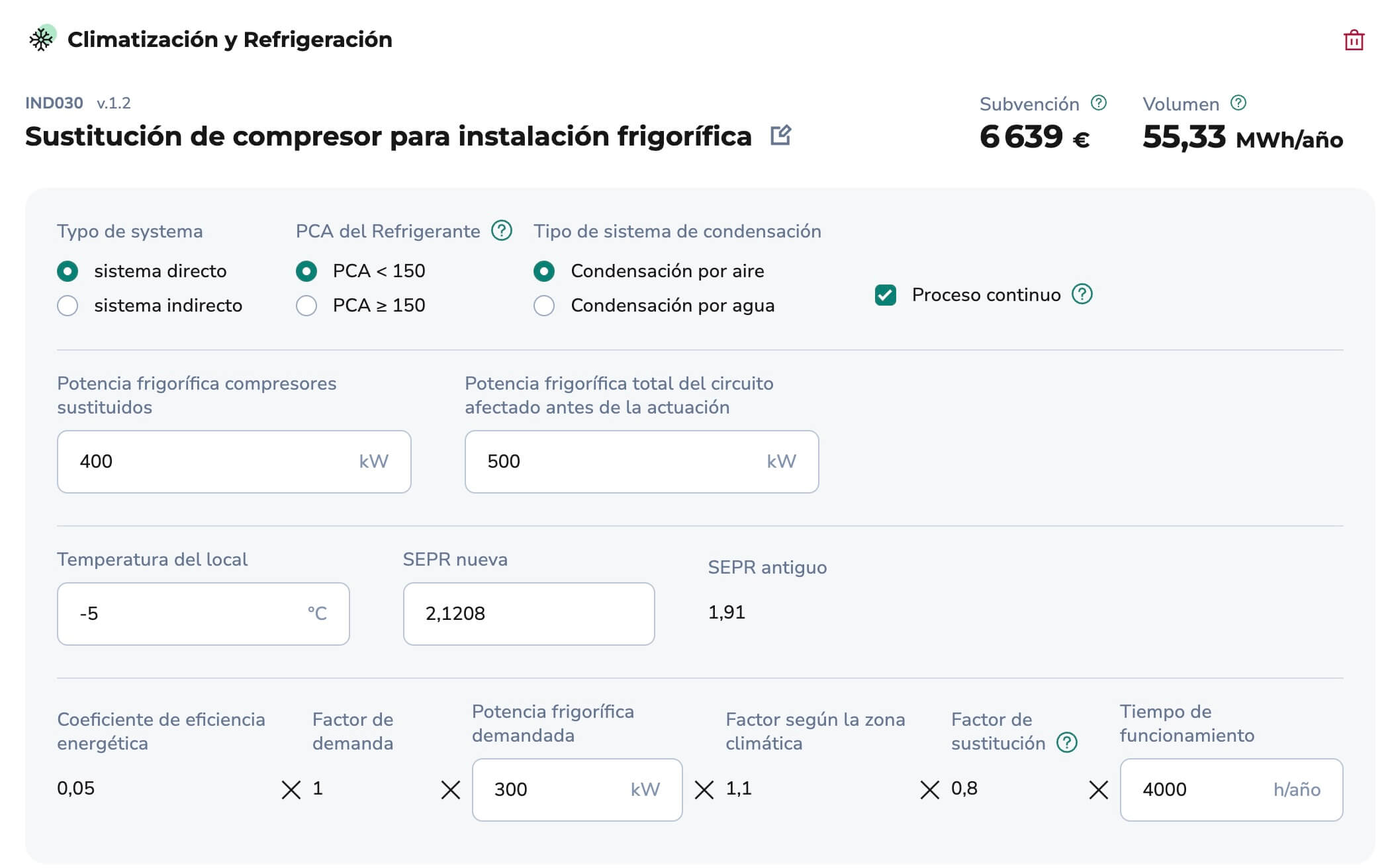Click the edit title pencil icon
The height and width of the screenshot is (868, 1390).
pos(781,136)
